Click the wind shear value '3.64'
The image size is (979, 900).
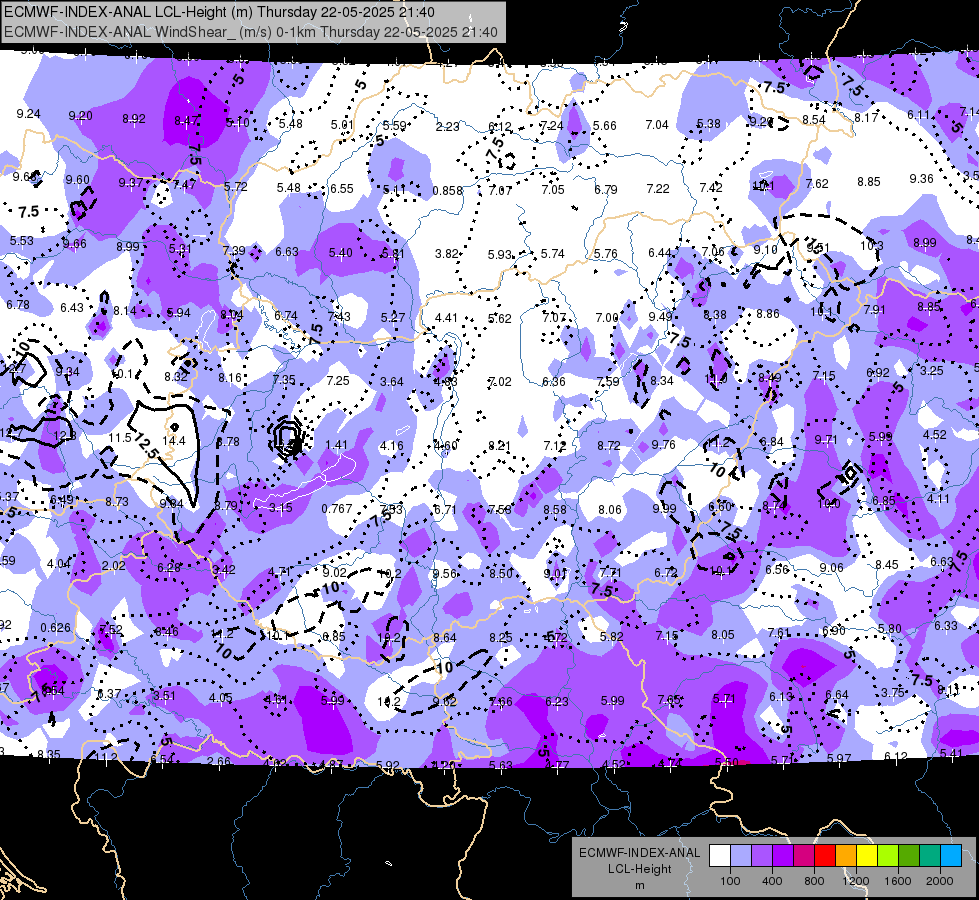click(x=391, y=382)
